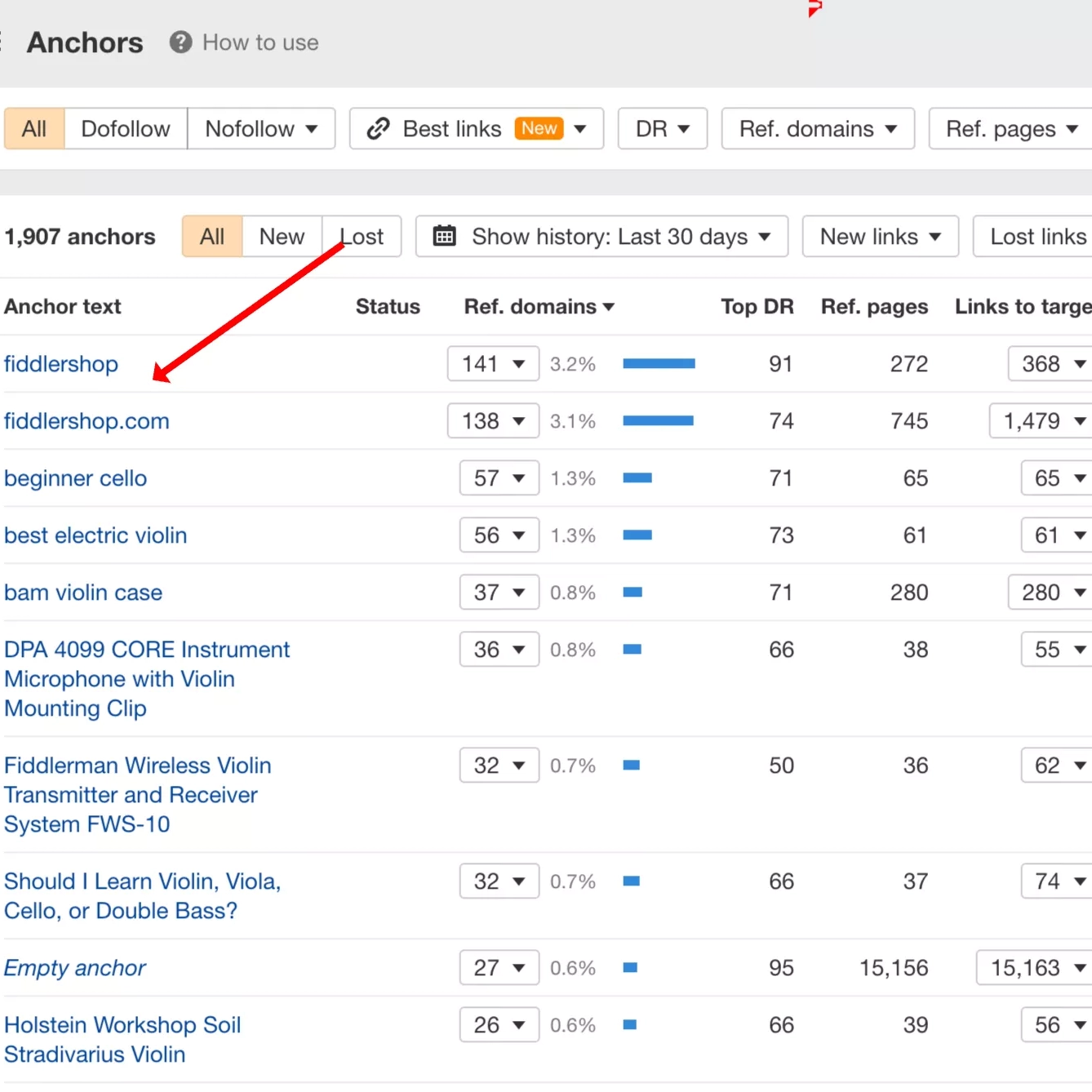Open the fiddlershop anchor link
The width and height of the screenshot is (1092, 1092).
pos(61,364)
